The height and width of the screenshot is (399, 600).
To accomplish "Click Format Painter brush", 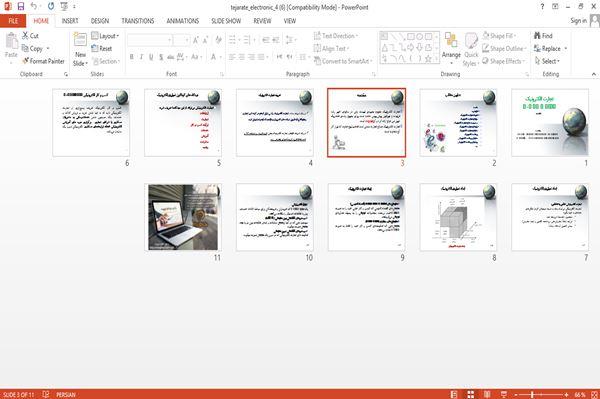I will coord(43,61).
